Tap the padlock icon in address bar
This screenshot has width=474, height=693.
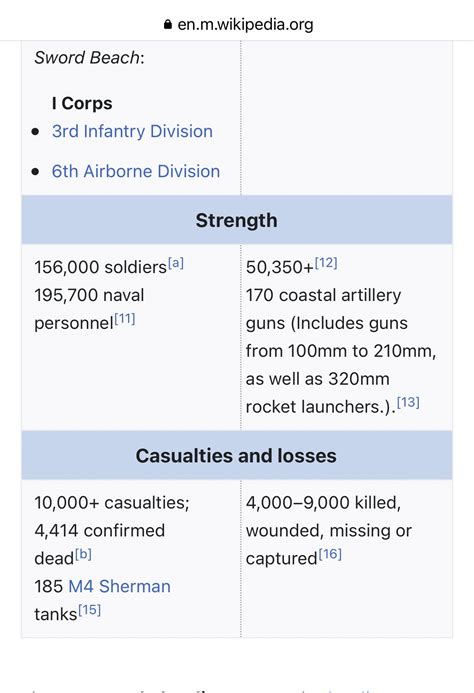pyautogui.click(x=168, y=24)
